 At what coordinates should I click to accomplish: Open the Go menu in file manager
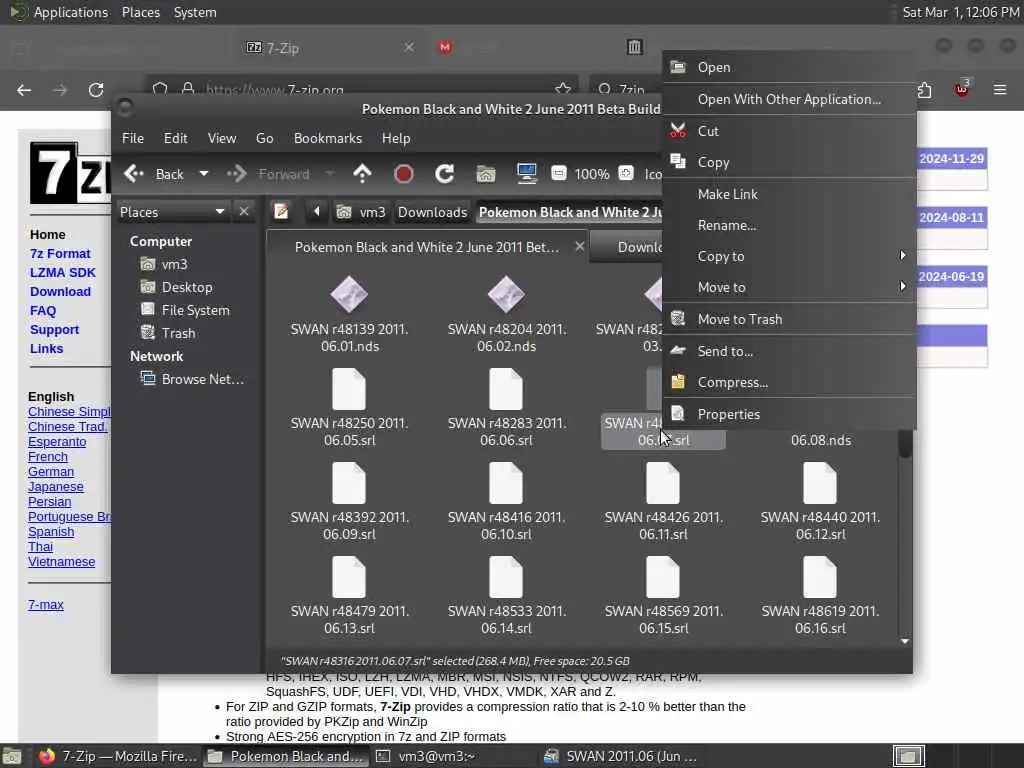pos(264,138)
